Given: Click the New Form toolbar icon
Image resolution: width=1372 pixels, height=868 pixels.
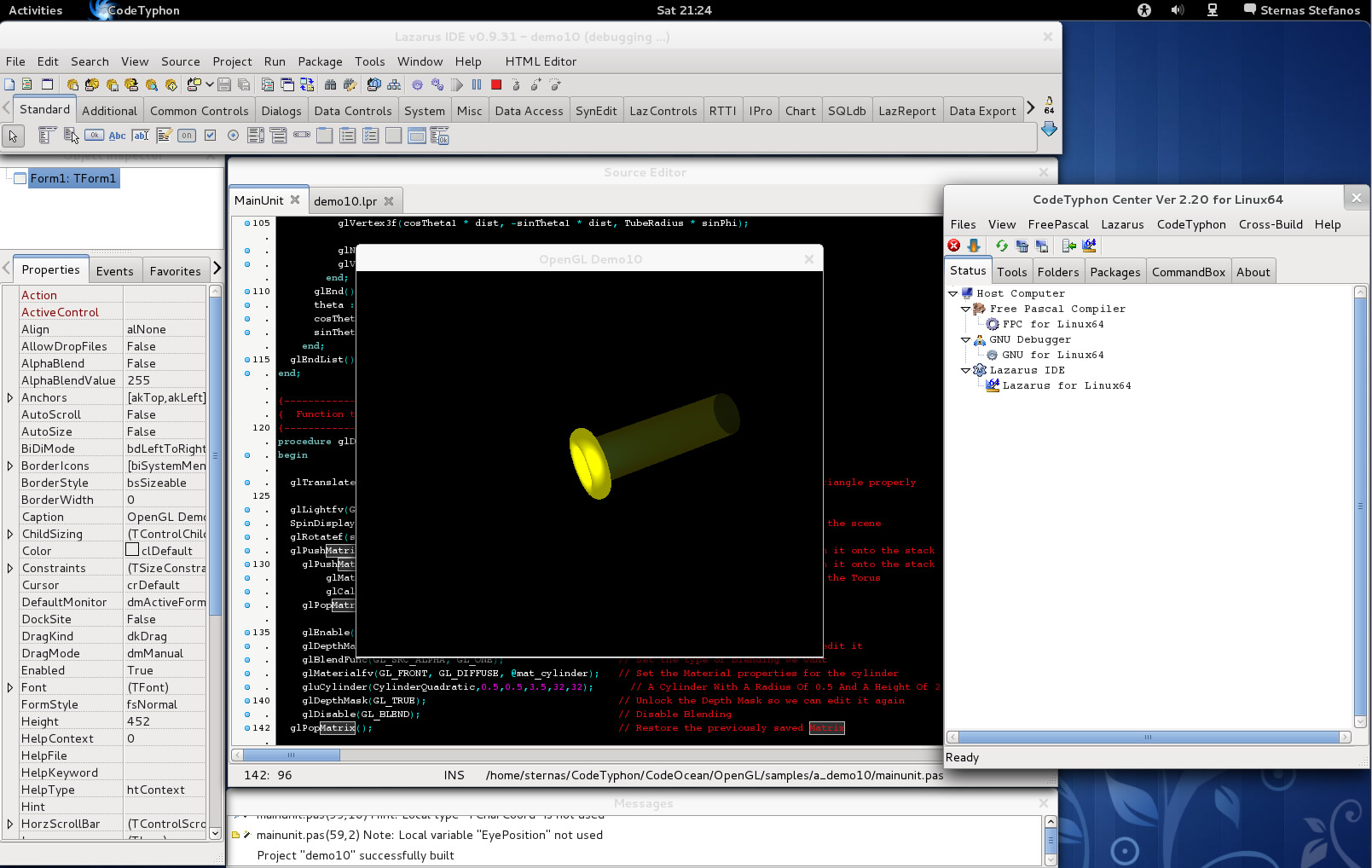Looking at the screenshot, I should pos(47,84).
